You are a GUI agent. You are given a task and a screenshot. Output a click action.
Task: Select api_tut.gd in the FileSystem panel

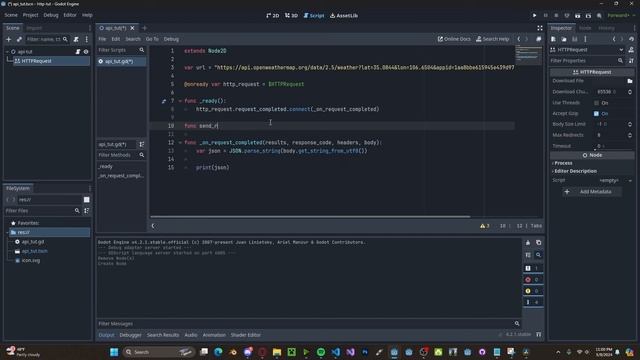[33, 242]
